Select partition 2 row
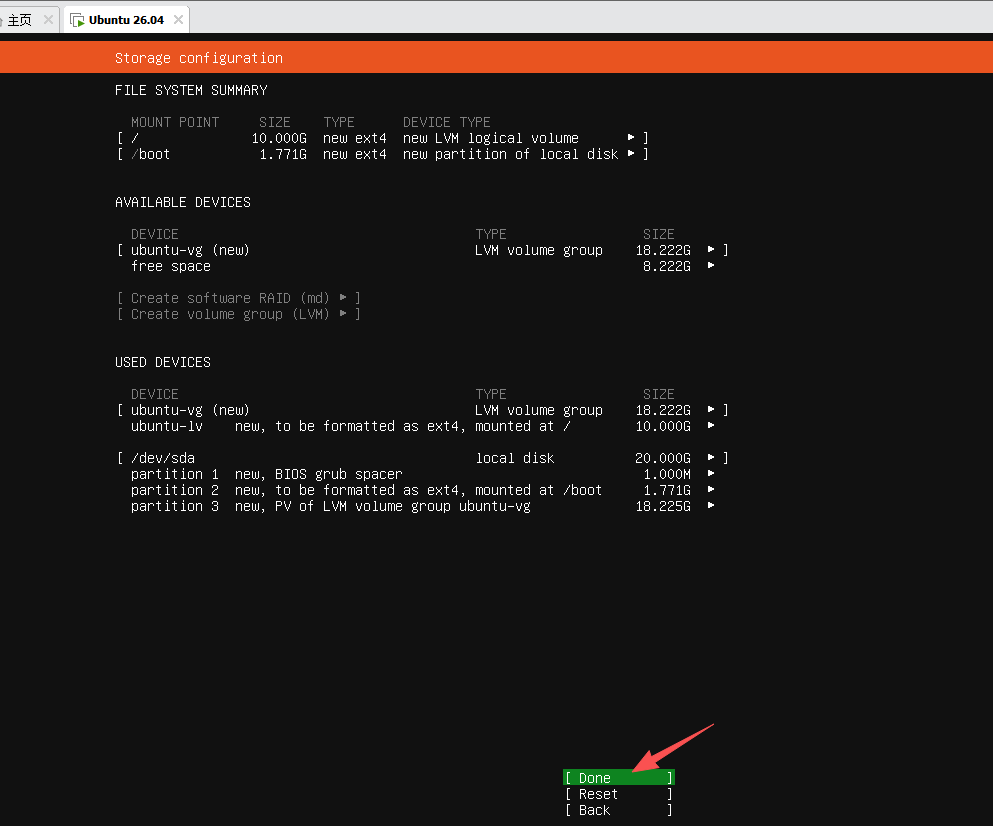 click(422, 490)
